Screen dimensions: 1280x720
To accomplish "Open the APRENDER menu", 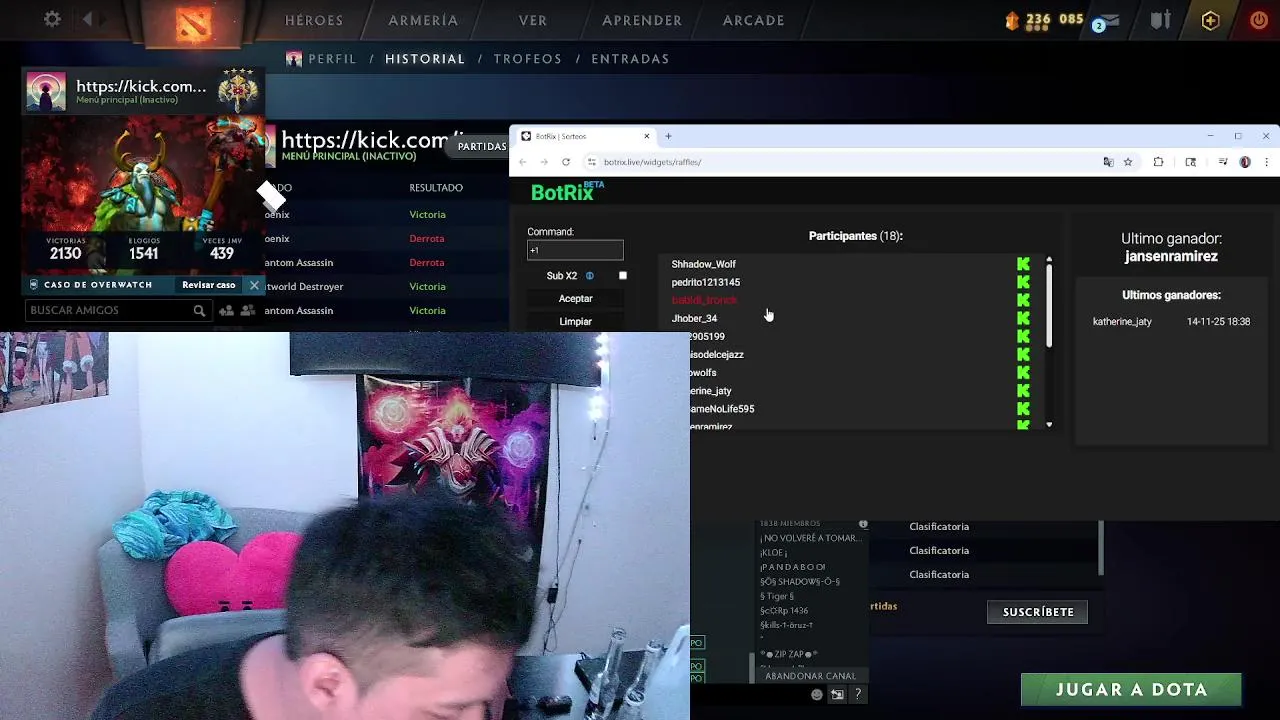I will (x=642, y=20).
